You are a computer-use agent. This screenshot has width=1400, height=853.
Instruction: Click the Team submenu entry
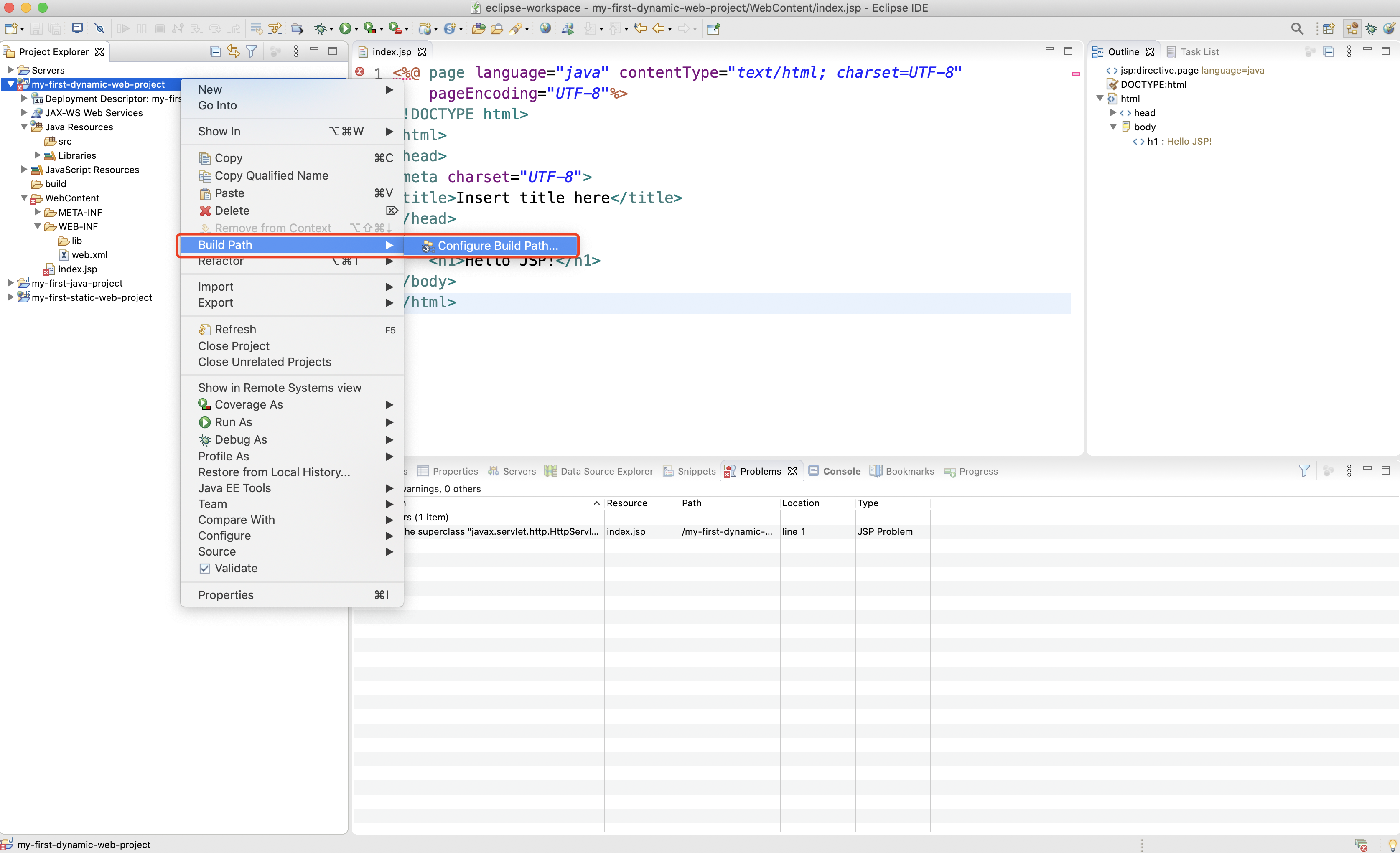[292, 504]
